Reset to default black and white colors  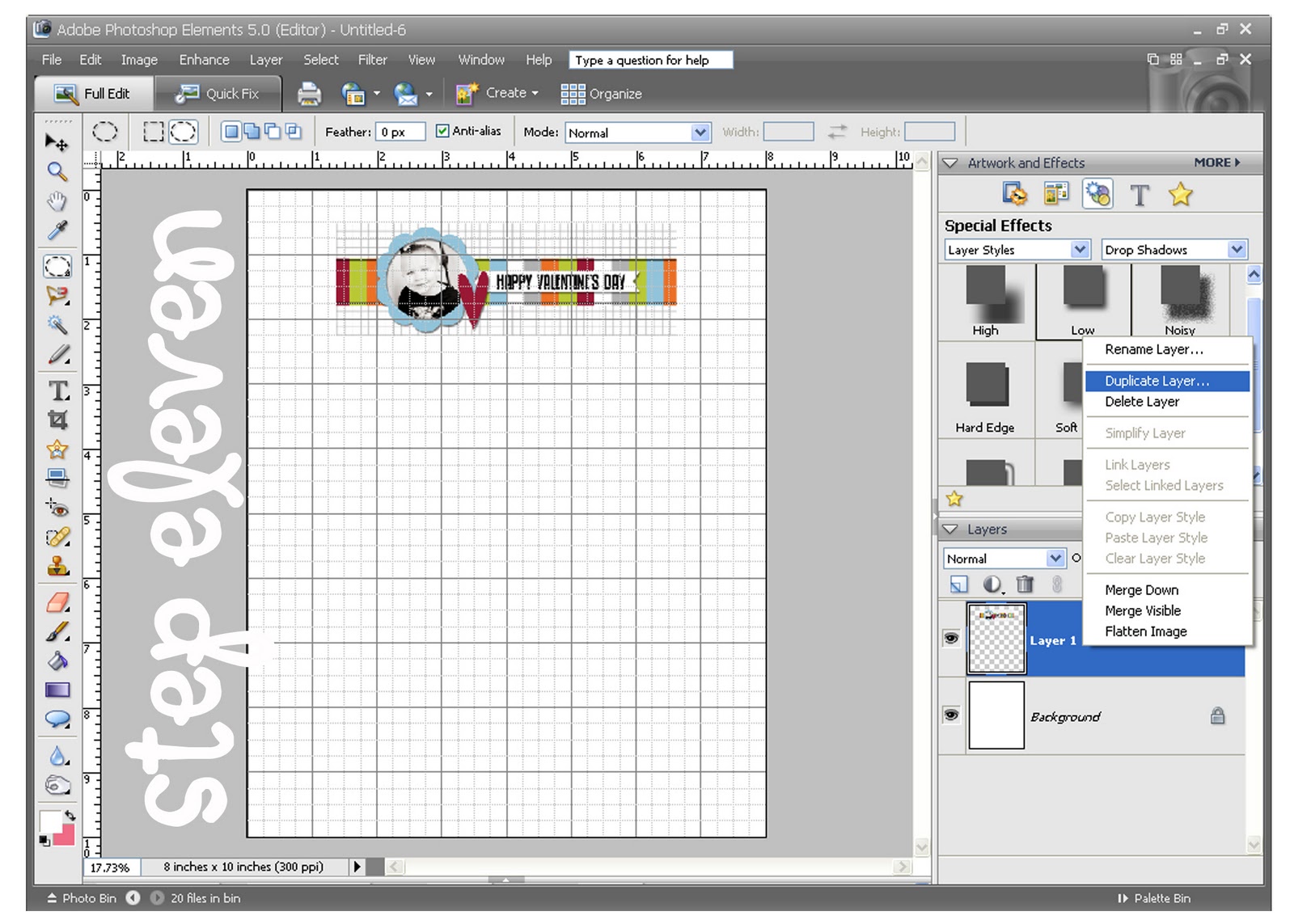click(x=44, y=842)
